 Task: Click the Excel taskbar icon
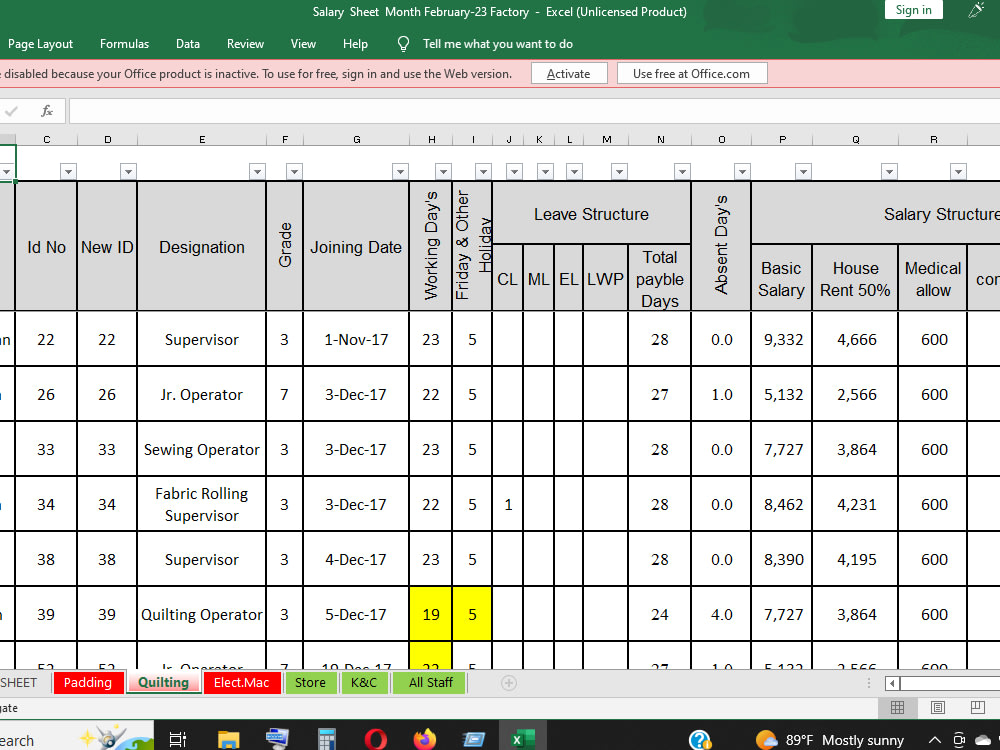pyautogui.click(x=523, y=739)
